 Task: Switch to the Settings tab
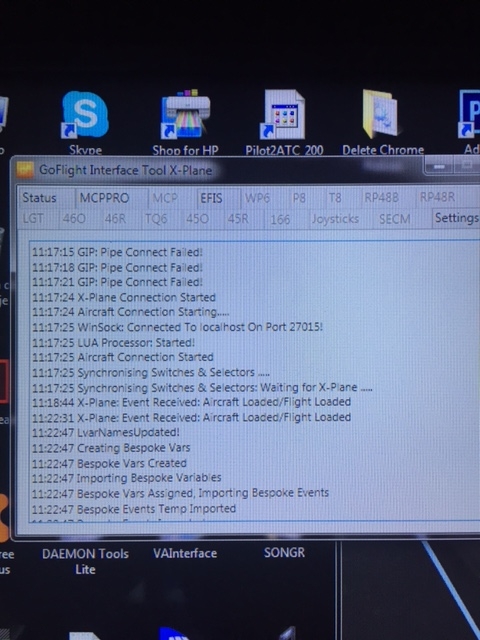click(x=456, y=218)
